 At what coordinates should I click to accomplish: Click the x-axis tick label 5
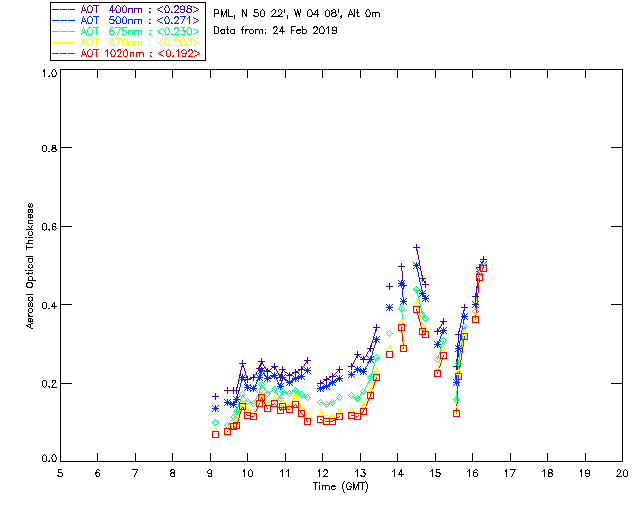pos(60,474)
